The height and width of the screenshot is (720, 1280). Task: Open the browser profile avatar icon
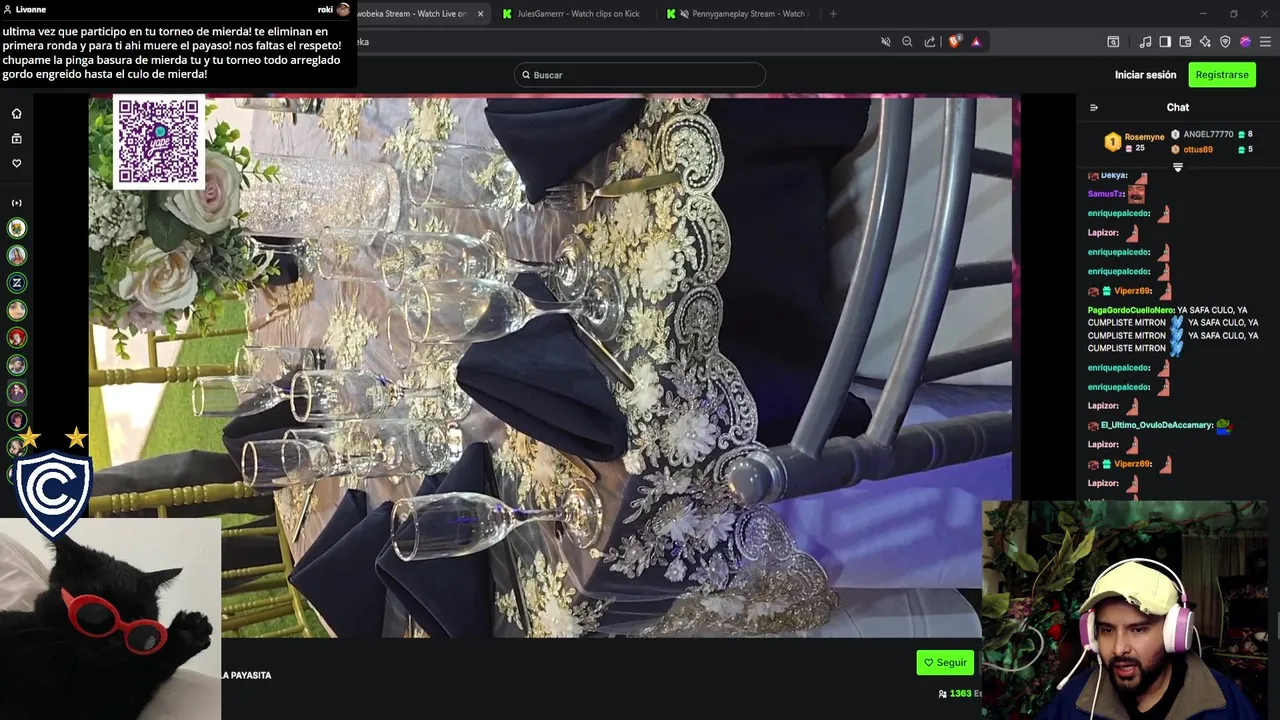(1245, 42)
